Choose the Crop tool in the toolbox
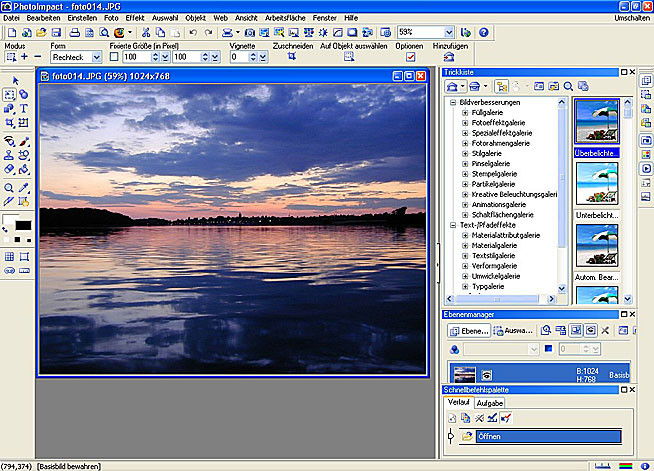This screenshot has width=654, height=471. pyautogui.click(x=9, y=123)
